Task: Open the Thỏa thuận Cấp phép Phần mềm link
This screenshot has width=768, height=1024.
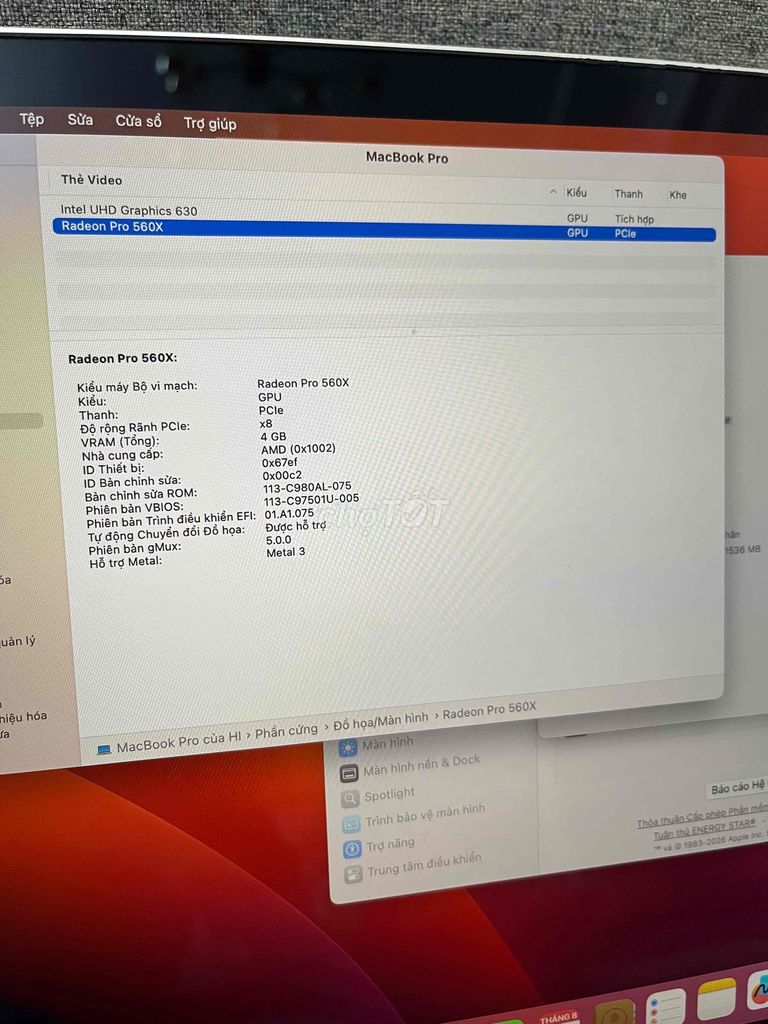Action: [703, 816]
